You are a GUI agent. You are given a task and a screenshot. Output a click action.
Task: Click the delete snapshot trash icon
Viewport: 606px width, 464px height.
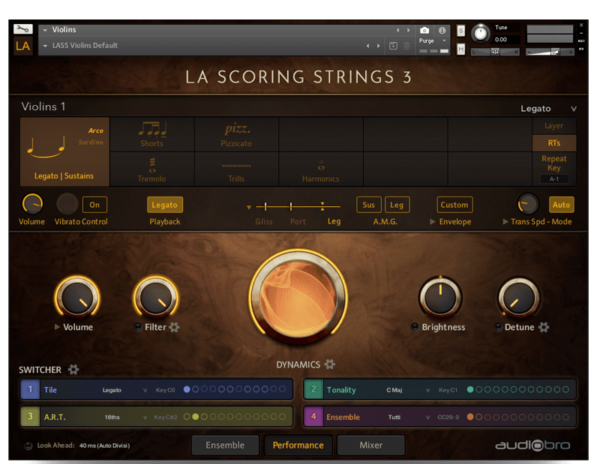click(407, 46)
